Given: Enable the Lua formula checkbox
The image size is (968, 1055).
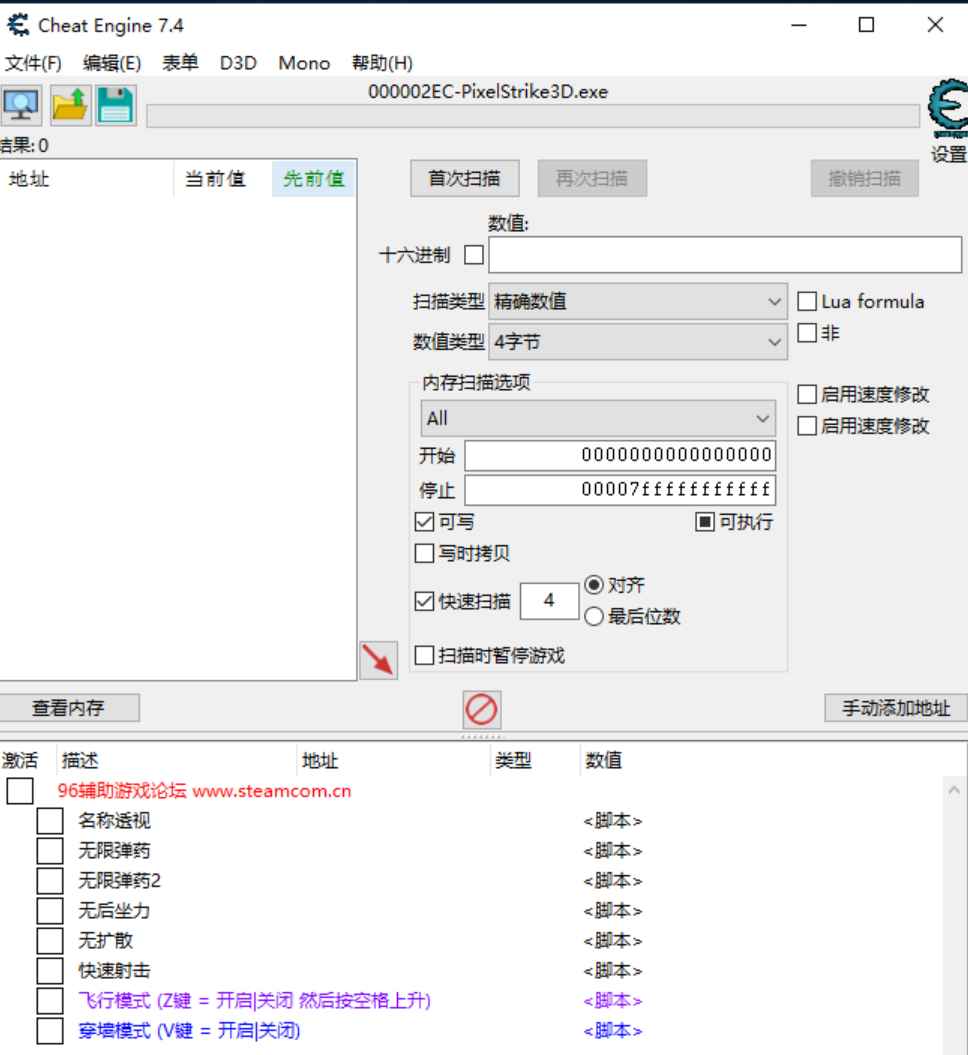Looking at the screenshot, I should [x=807, y=301].
